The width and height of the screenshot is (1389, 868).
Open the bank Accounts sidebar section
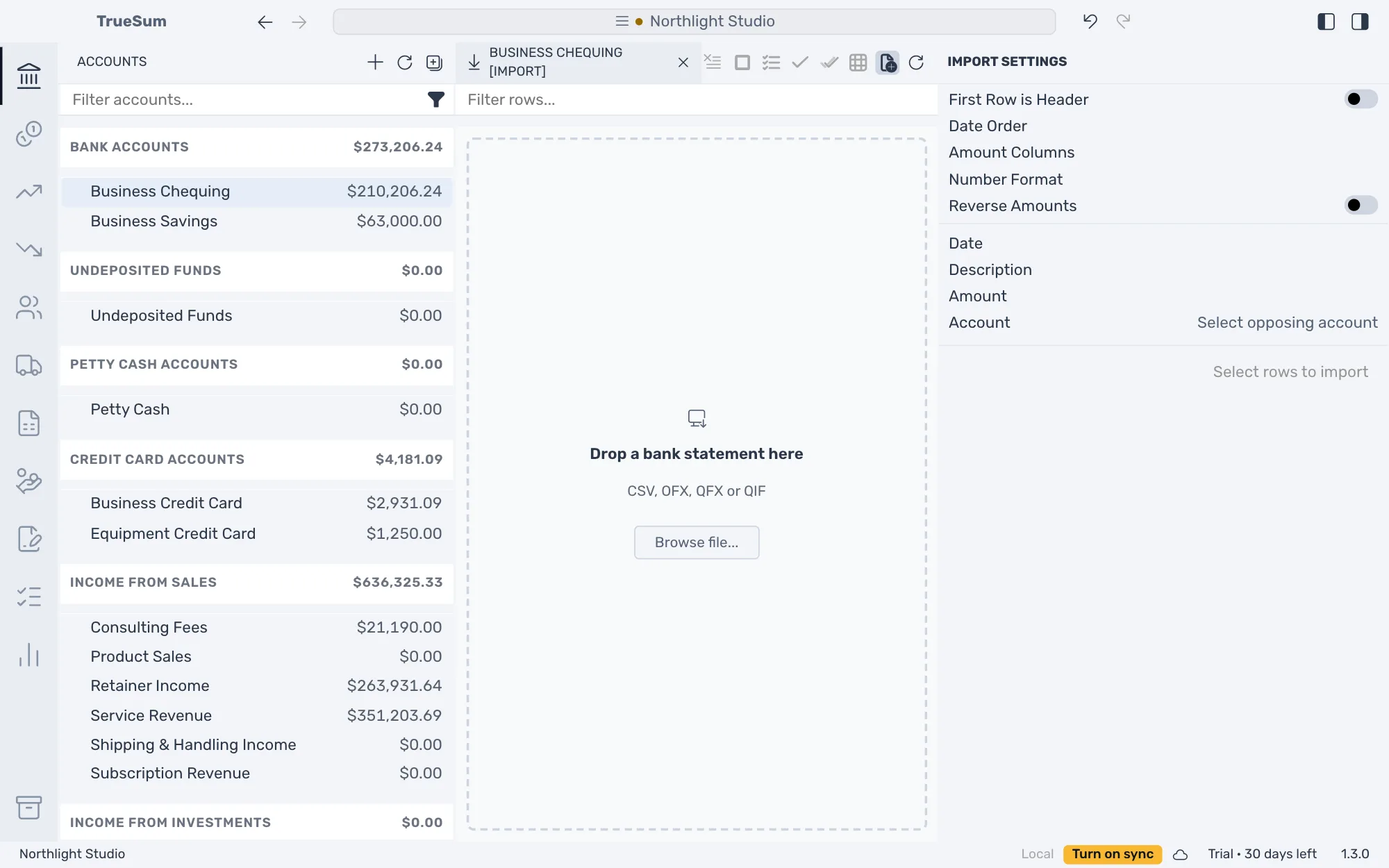point(28,76)
